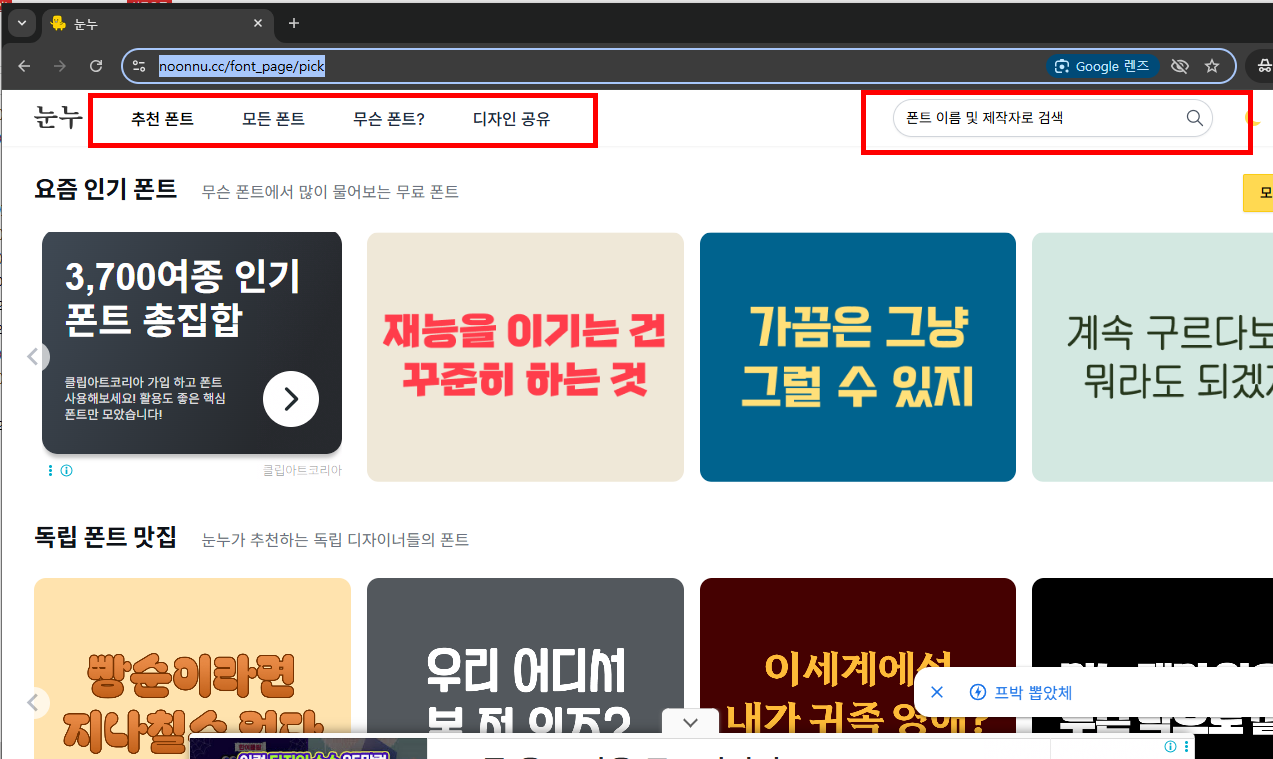Collapse the font list with the chevron button
1273x759 pixels.
coord(689,722)
